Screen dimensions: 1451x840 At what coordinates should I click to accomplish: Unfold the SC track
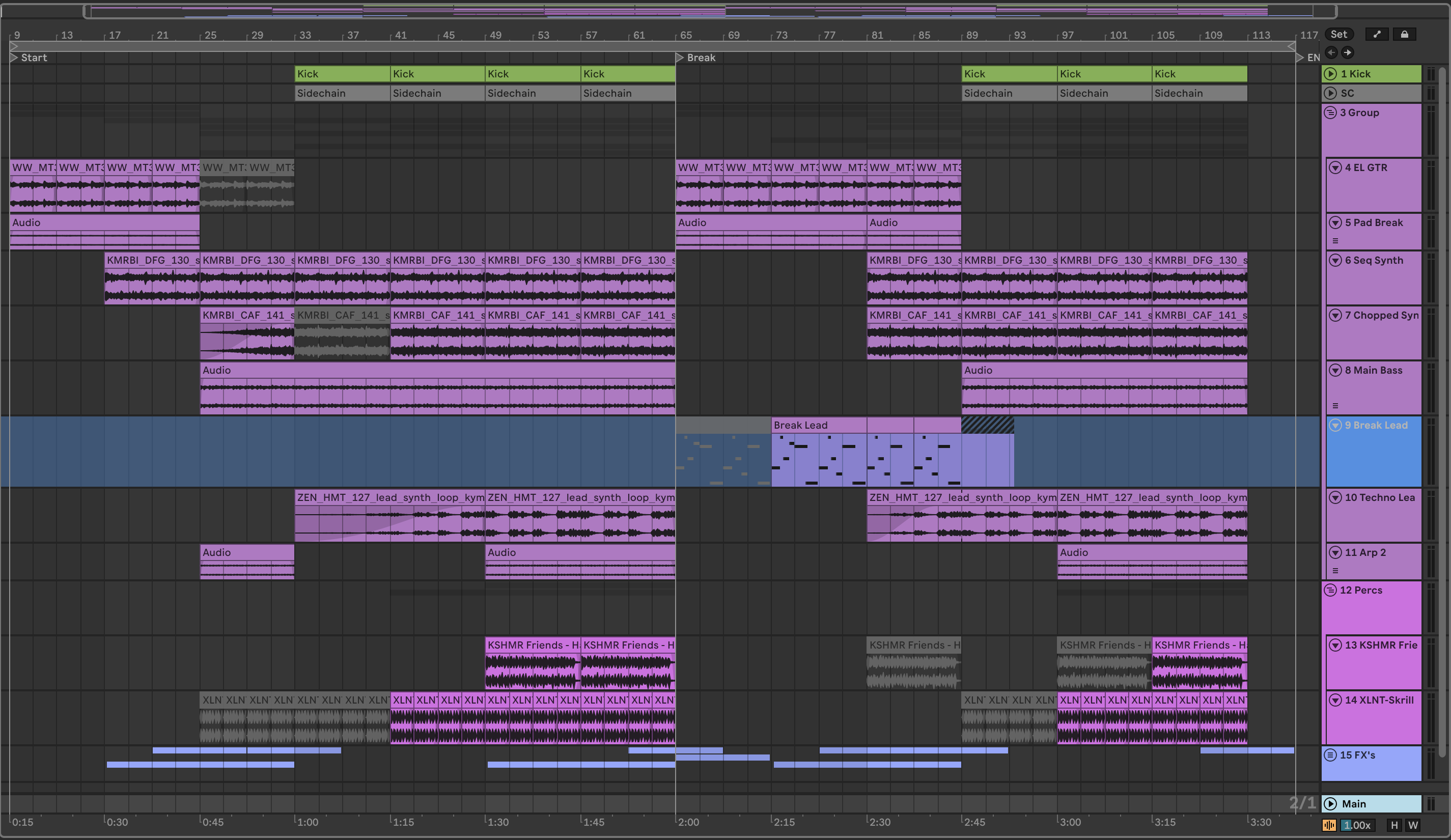[x=1330, y=93]
